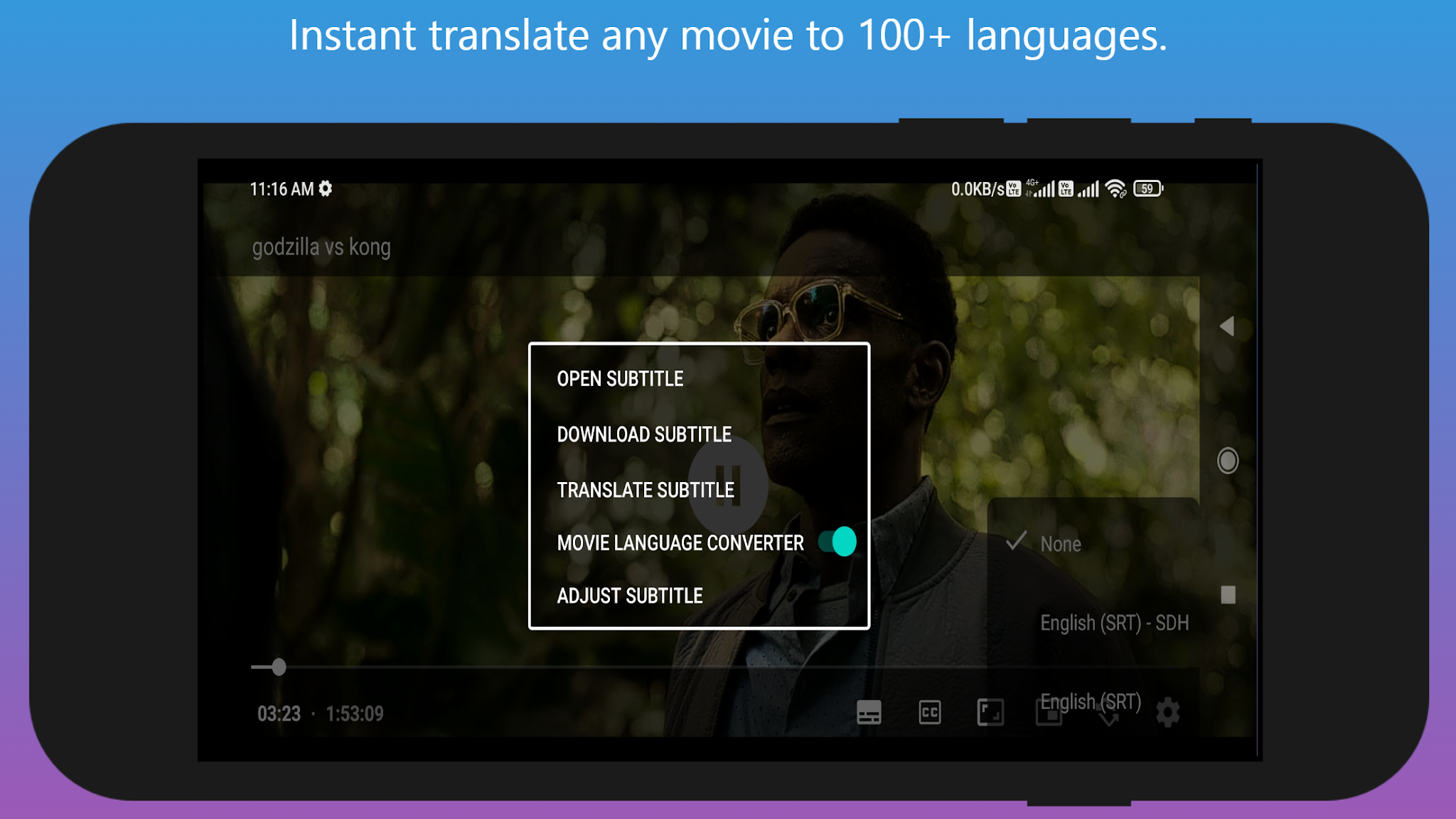Select Adjust Subtitle menu option
The width and height of the screenshot is (1456, 819).
[x=630, y=596]
